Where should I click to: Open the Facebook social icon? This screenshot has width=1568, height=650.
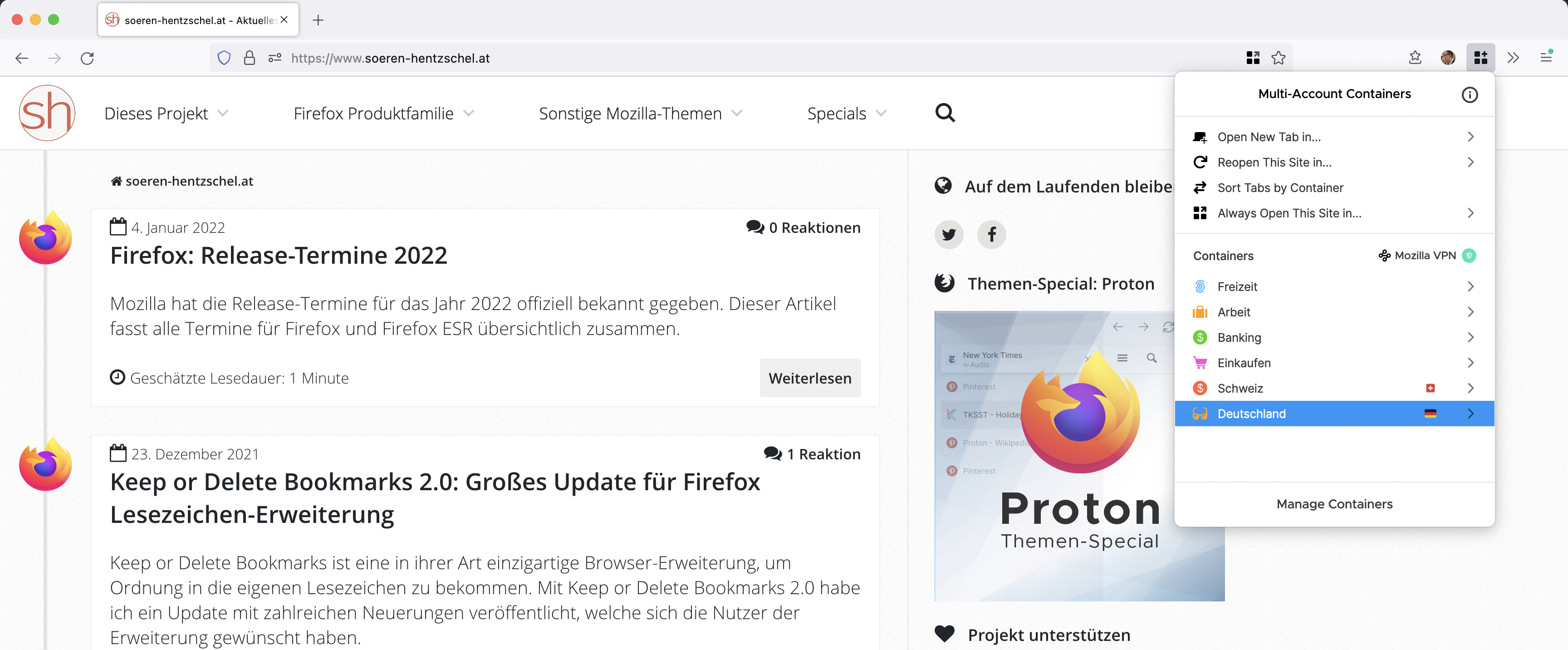click(x=991, y=235)
